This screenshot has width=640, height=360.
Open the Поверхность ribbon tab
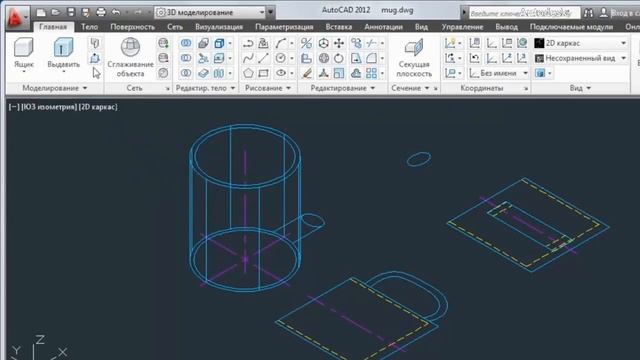coord(133,27)
